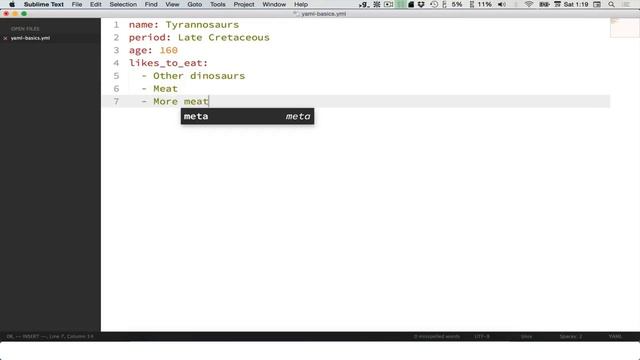Open the Window menu

click(274, 4)
